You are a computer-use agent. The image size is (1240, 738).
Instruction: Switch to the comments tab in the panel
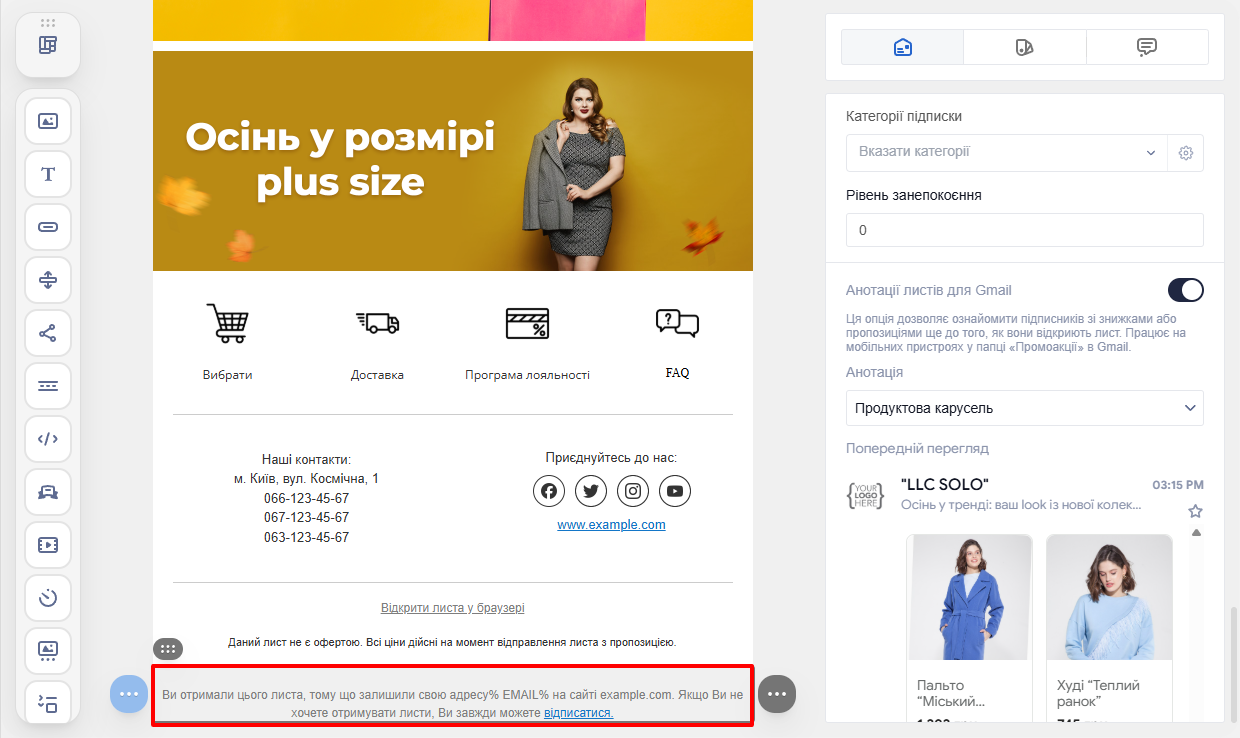[1147, 47]
